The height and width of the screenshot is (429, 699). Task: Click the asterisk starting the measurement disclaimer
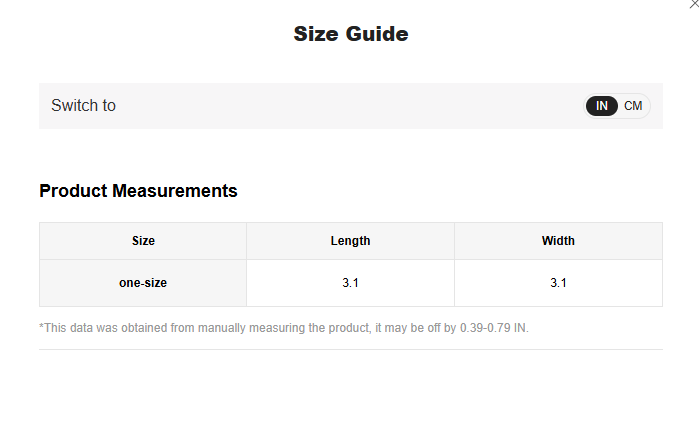tap(42, 327)
